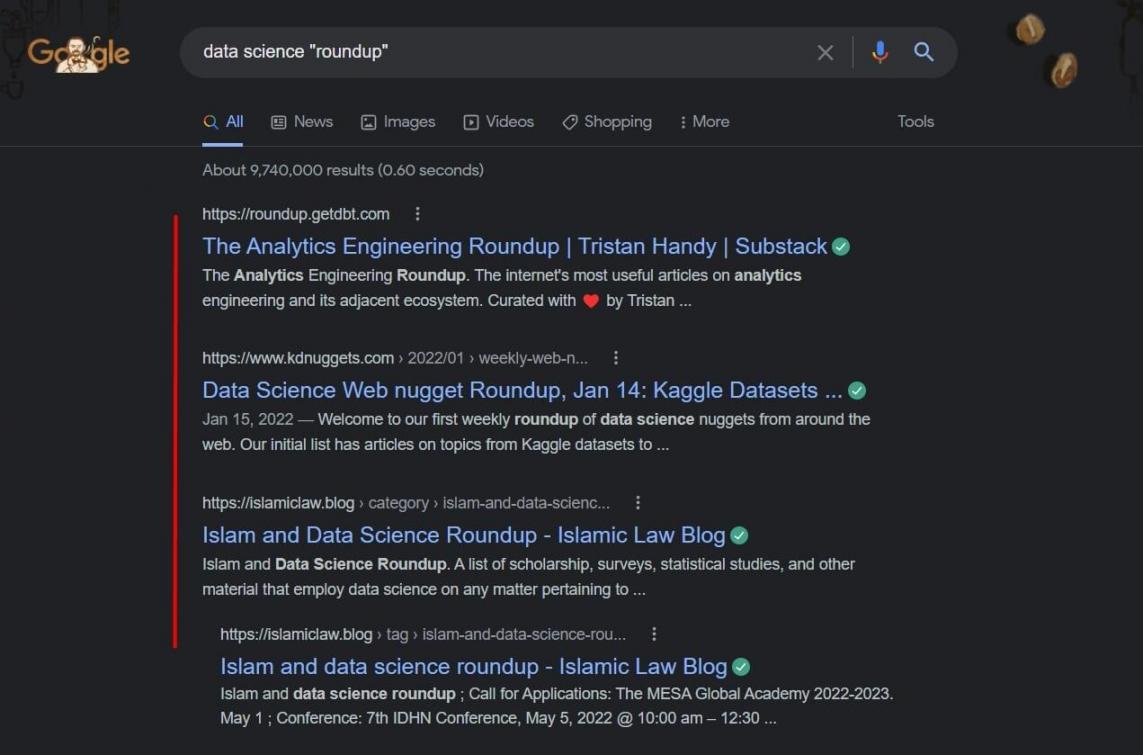Open three-dot menu beside roundup.getdbt.com
Screen dimensions: 1143x755
coord(418,214)
